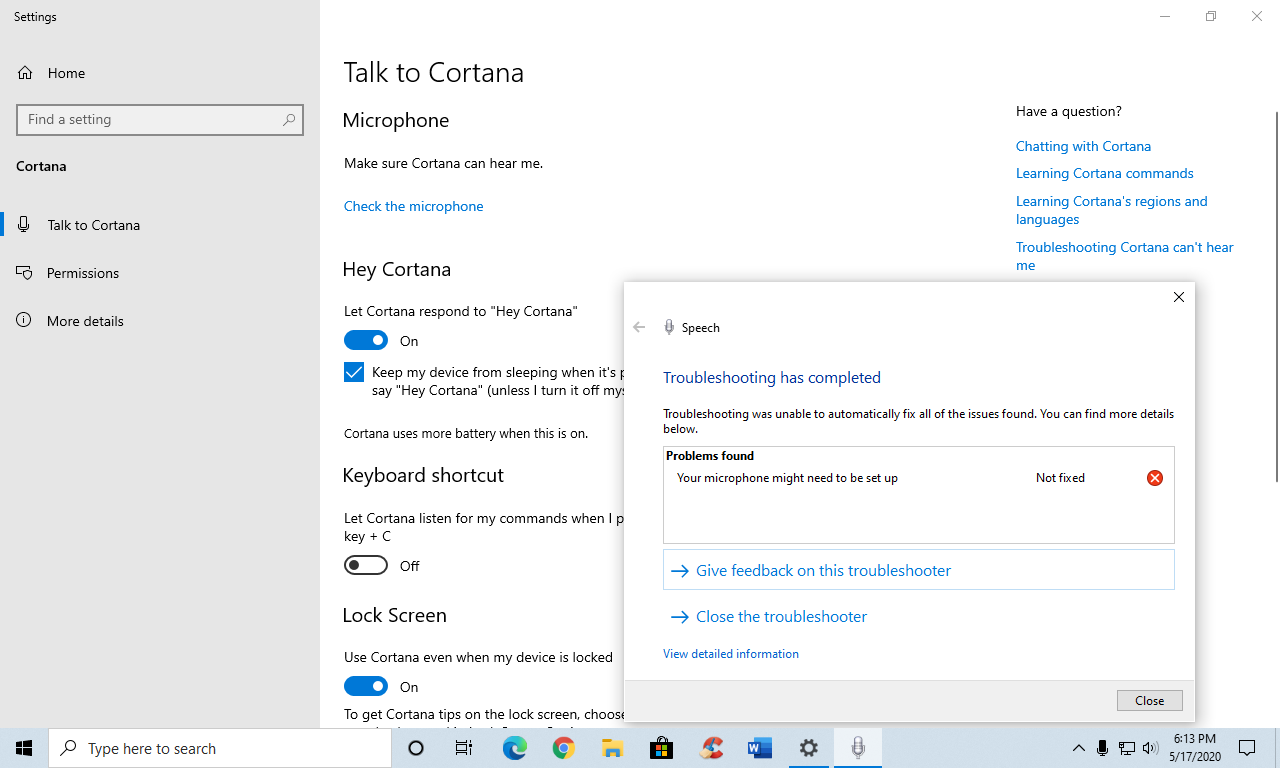The width and height of the screenshot is (1280, 768).
Task: Click the Not fixed status text
Action: (1060, 478)
